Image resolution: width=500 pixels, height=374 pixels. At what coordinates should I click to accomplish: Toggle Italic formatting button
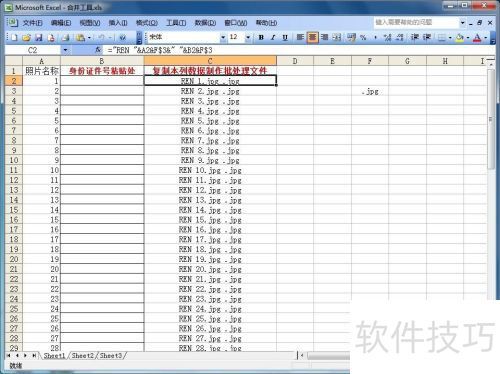[273, 37]
